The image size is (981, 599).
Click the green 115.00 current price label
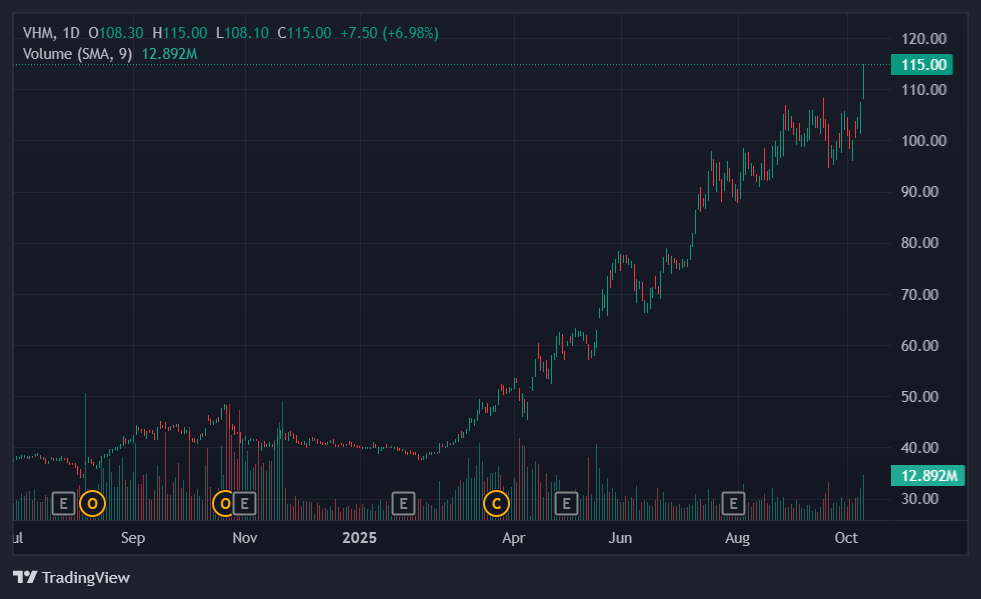tap(924, 65)
